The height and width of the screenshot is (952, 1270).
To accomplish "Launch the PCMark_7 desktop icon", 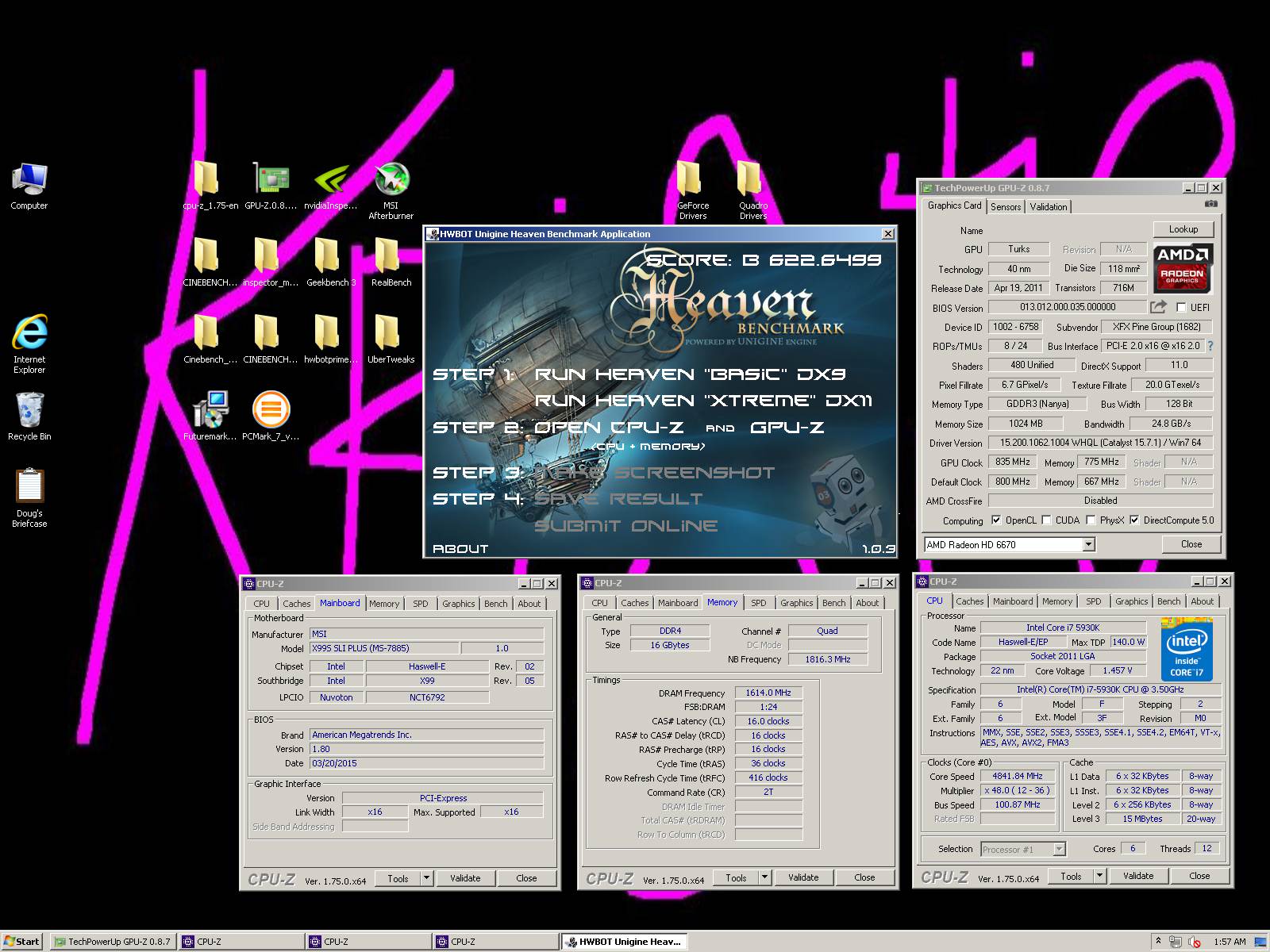I will coord(271,416).
